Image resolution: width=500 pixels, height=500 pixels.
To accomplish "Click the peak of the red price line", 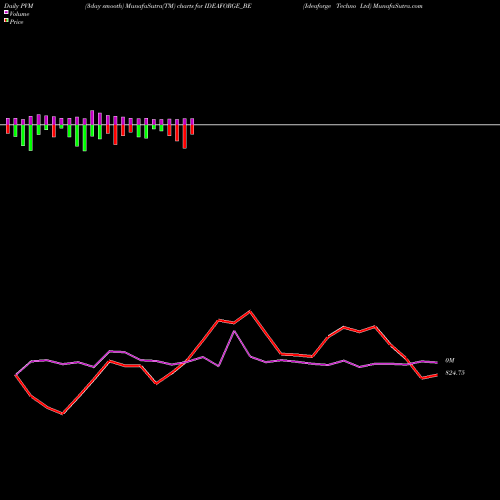I will [x=250, y=311].
